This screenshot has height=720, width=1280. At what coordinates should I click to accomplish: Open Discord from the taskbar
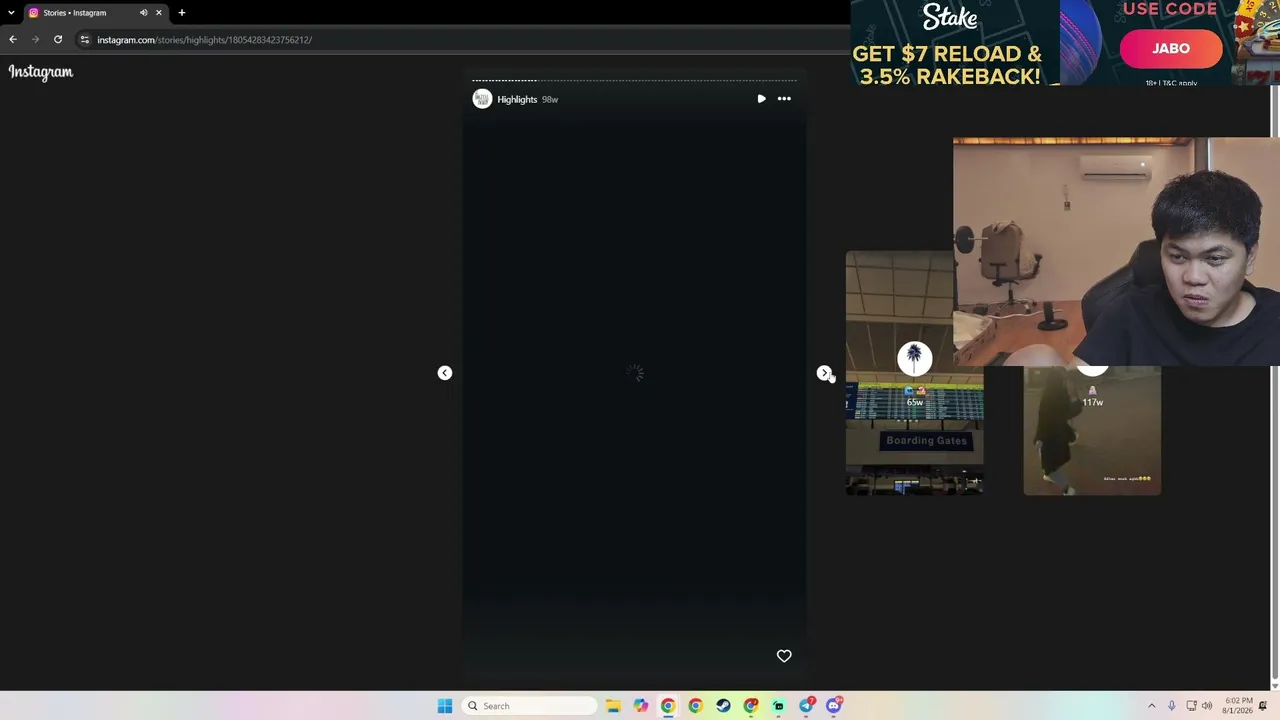834,706
